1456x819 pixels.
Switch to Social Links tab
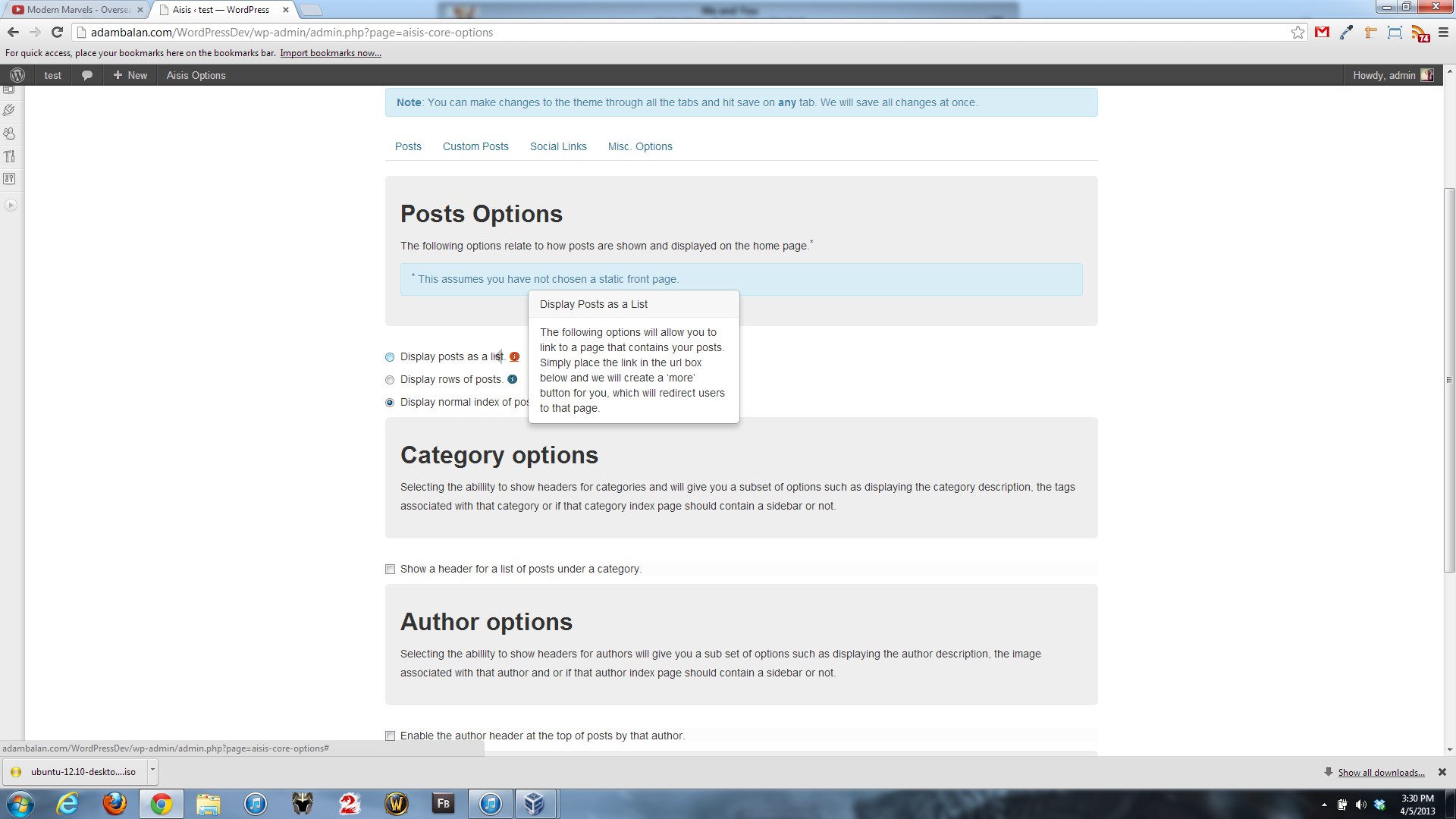point(558,146)
